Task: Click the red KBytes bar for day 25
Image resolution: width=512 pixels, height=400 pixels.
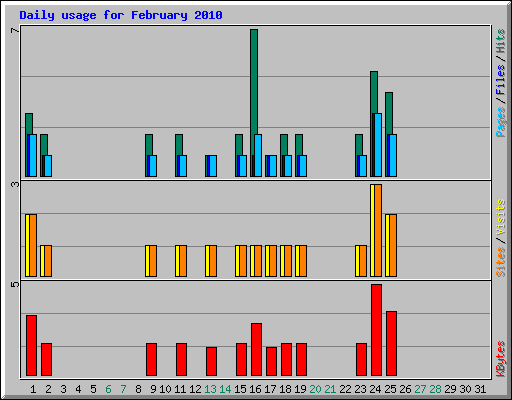Action: (392, 343)
